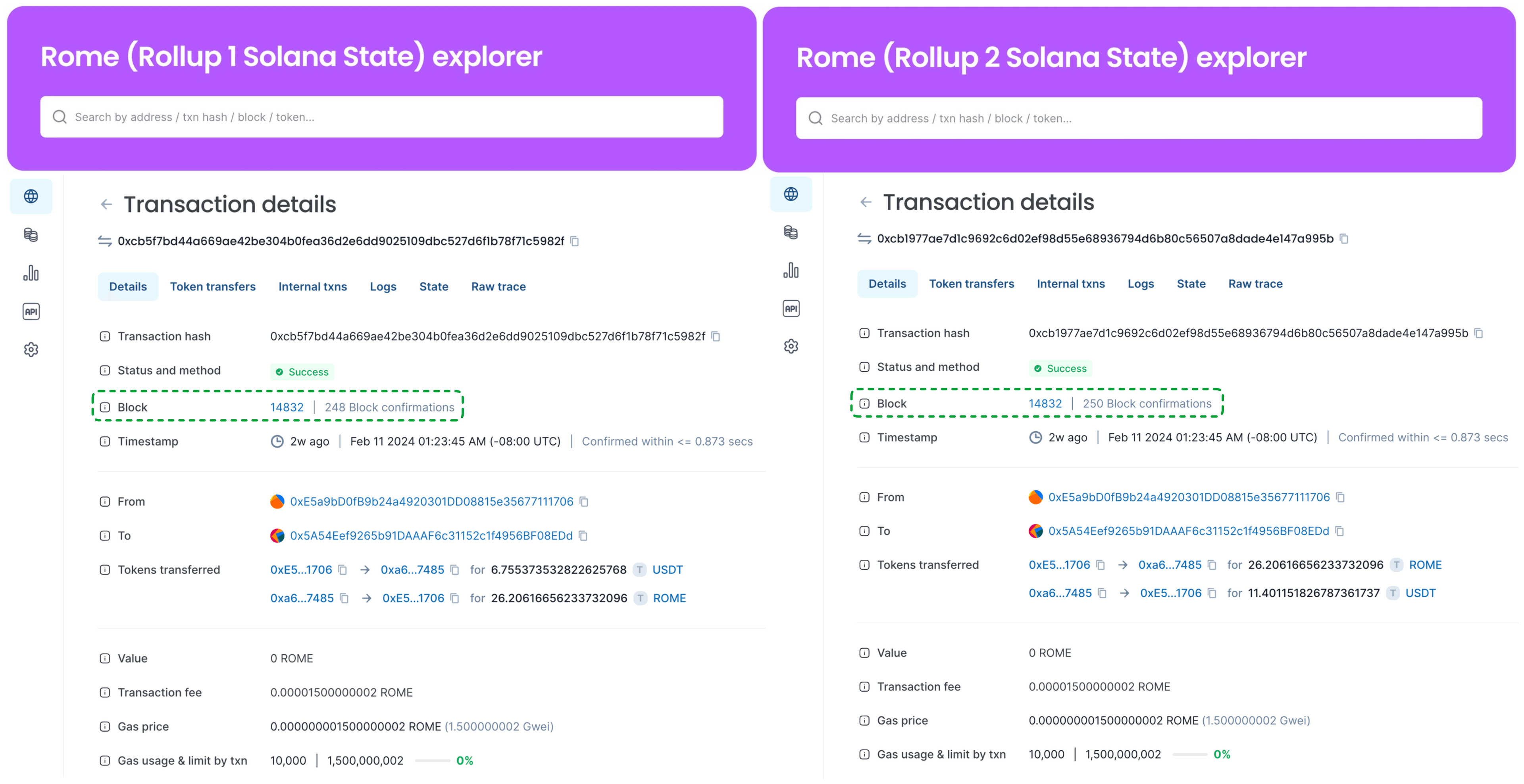Open settings gear icon in Rollup 2 sidebar
Viewport: 1524px width, 784px height.
click(791, 346)
